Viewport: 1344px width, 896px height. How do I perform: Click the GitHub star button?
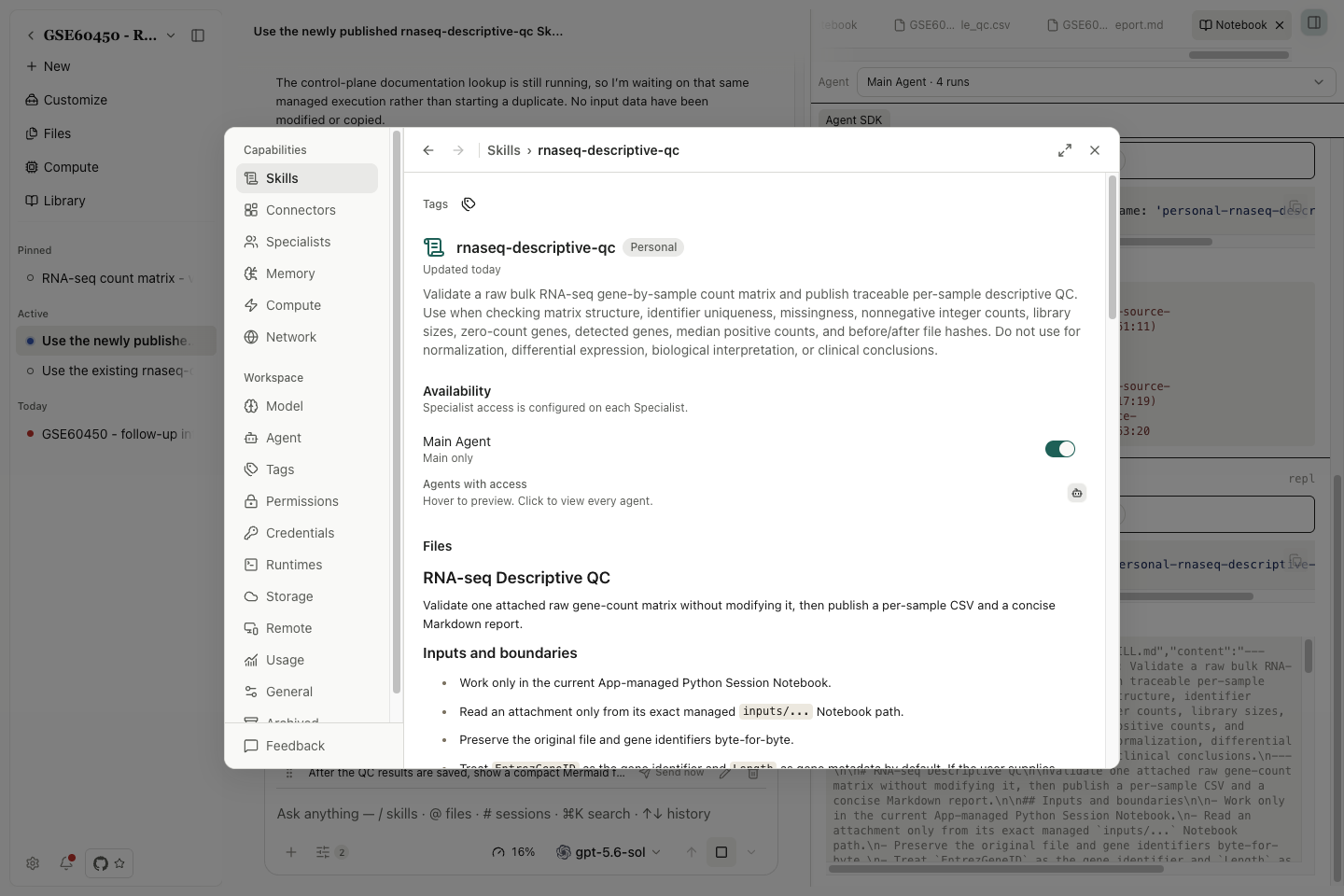click(109, 863)
